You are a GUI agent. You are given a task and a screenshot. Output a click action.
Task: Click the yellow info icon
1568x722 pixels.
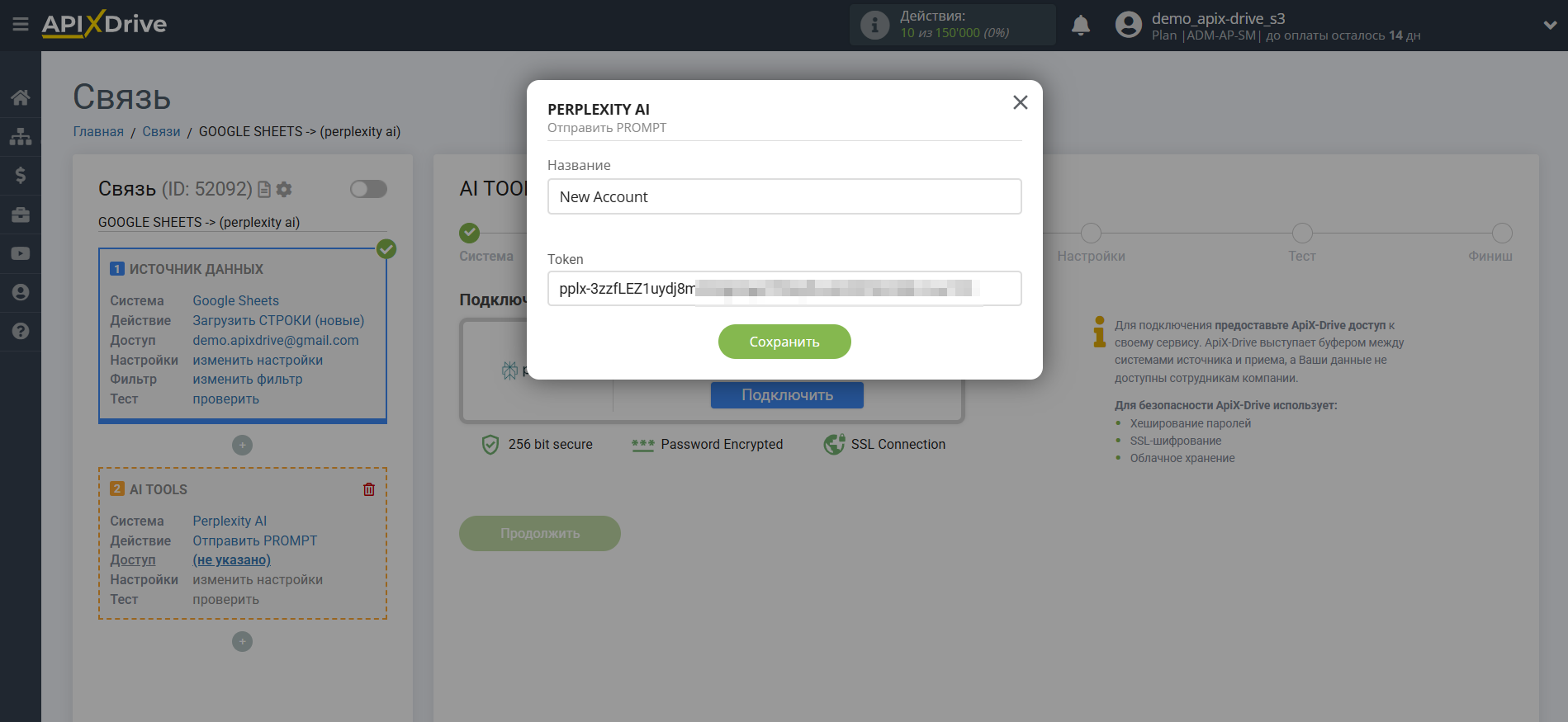(x=1099, y=331)
